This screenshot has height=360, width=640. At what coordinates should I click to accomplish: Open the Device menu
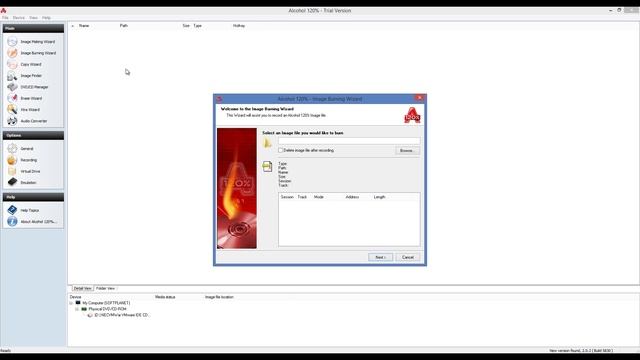pos(19,18)
